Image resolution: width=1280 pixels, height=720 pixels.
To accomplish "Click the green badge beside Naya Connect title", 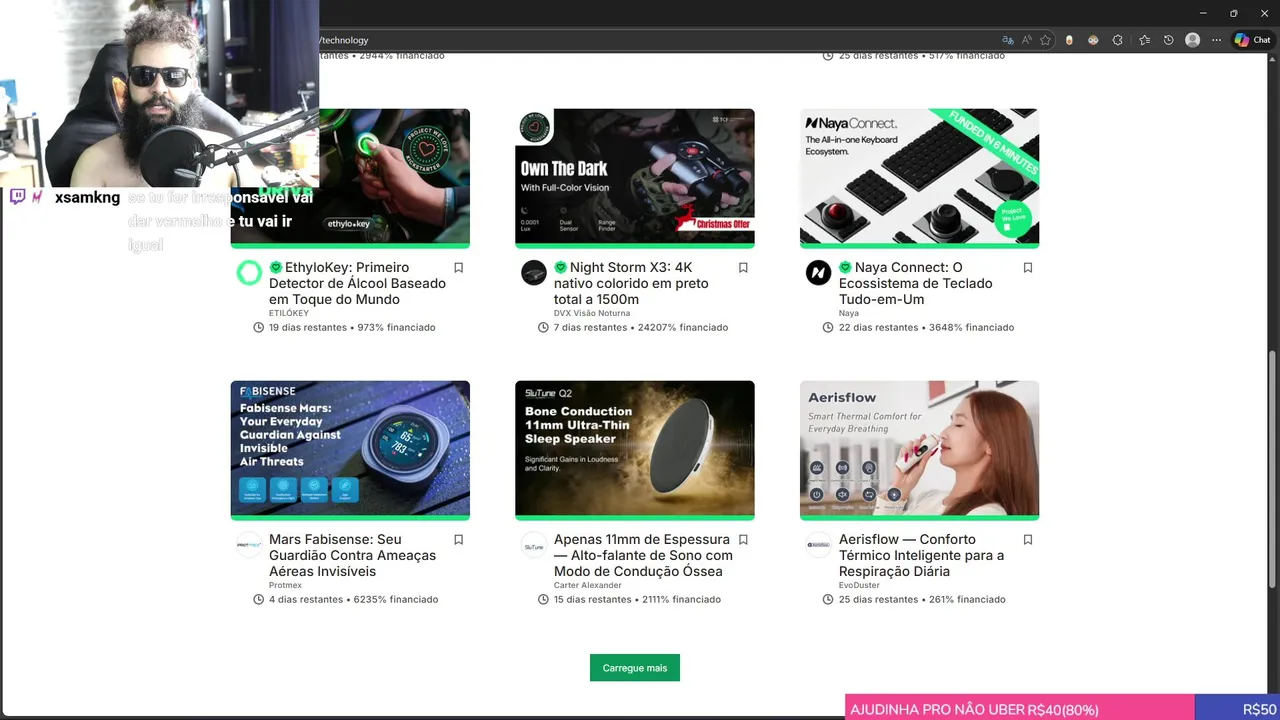I will (x=845, y=268).
